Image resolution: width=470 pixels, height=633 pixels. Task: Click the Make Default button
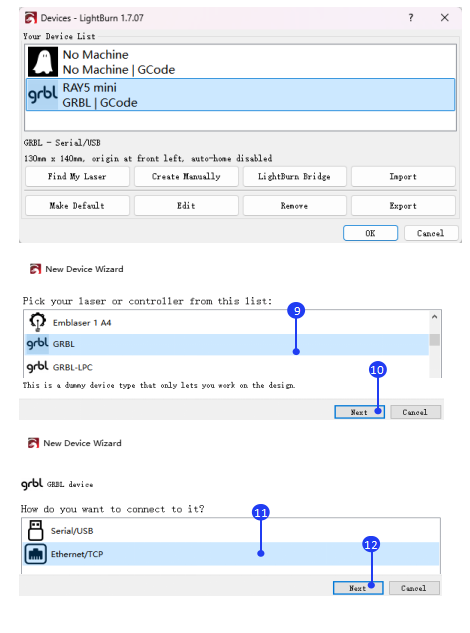point(77,205)
